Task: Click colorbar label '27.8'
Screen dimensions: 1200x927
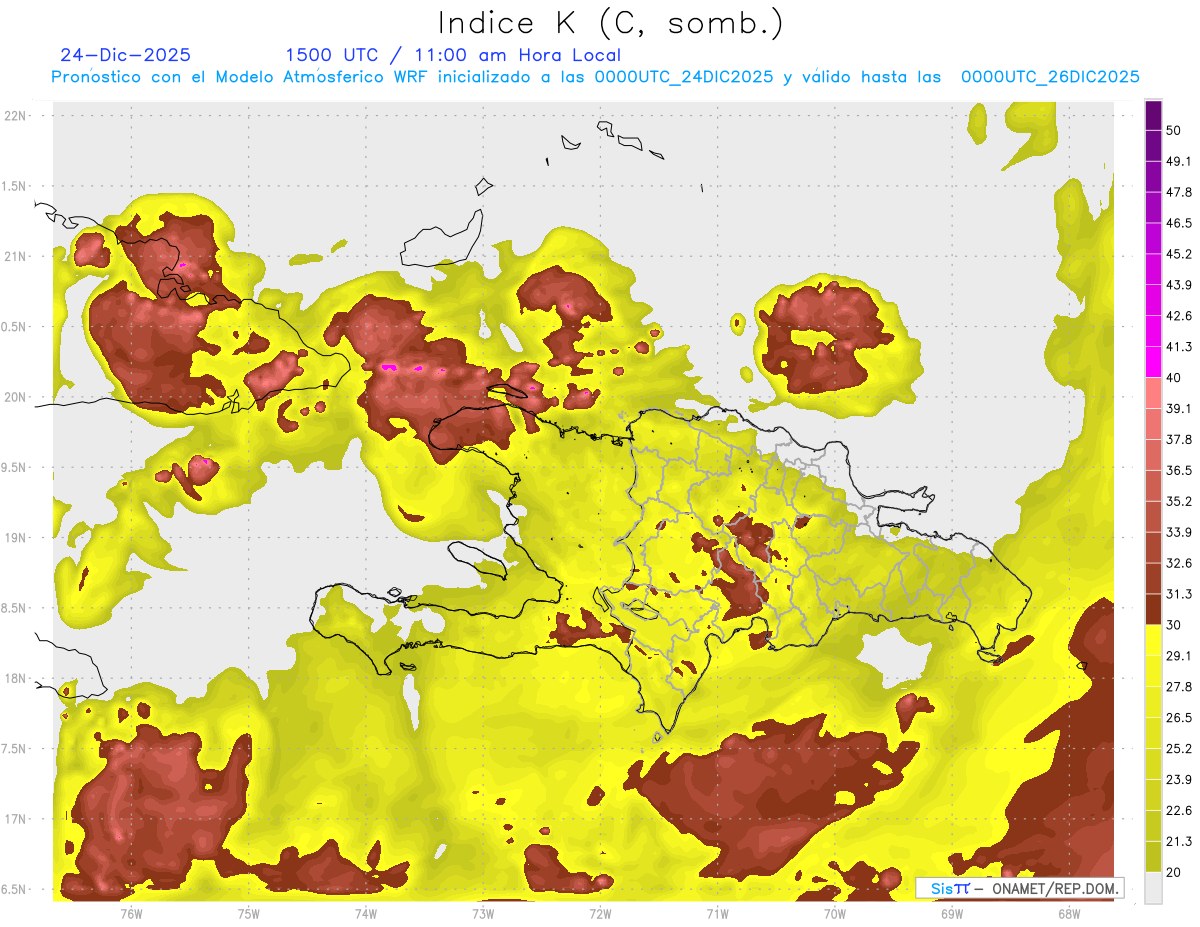Action: click(x=1179, y=687)
